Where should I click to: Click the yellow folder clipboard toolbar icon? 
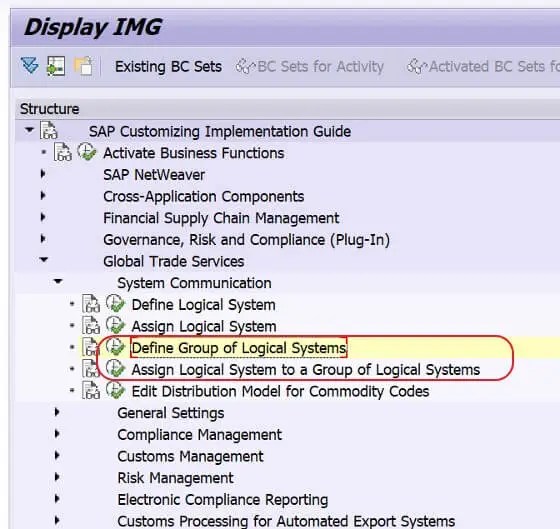pyautogui.click(x=83, y=66)
